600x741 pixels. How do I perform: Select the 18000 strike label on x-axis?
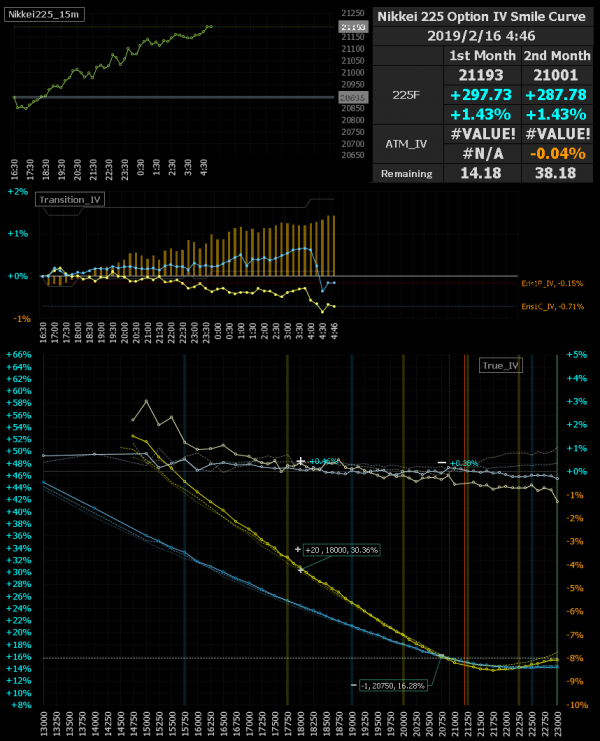pyautogui.click(x=300, y=723)
